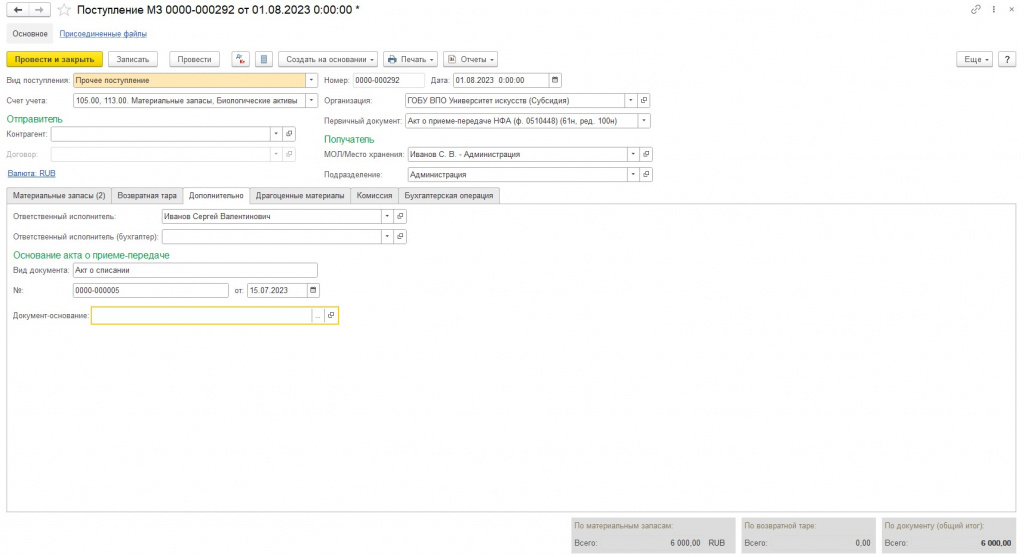1024x557 pixels.
Task: Open the МОЛ/Место хранения record icon
Action: 646,155
